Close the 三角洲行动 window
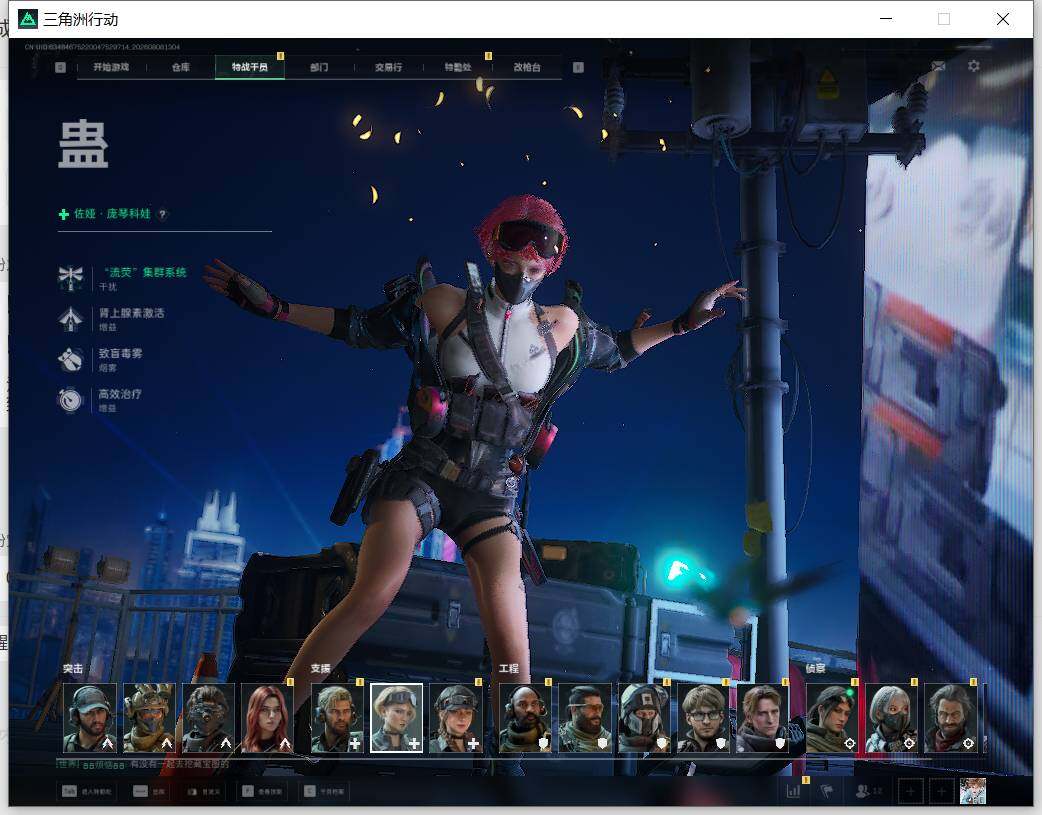 1003,19
